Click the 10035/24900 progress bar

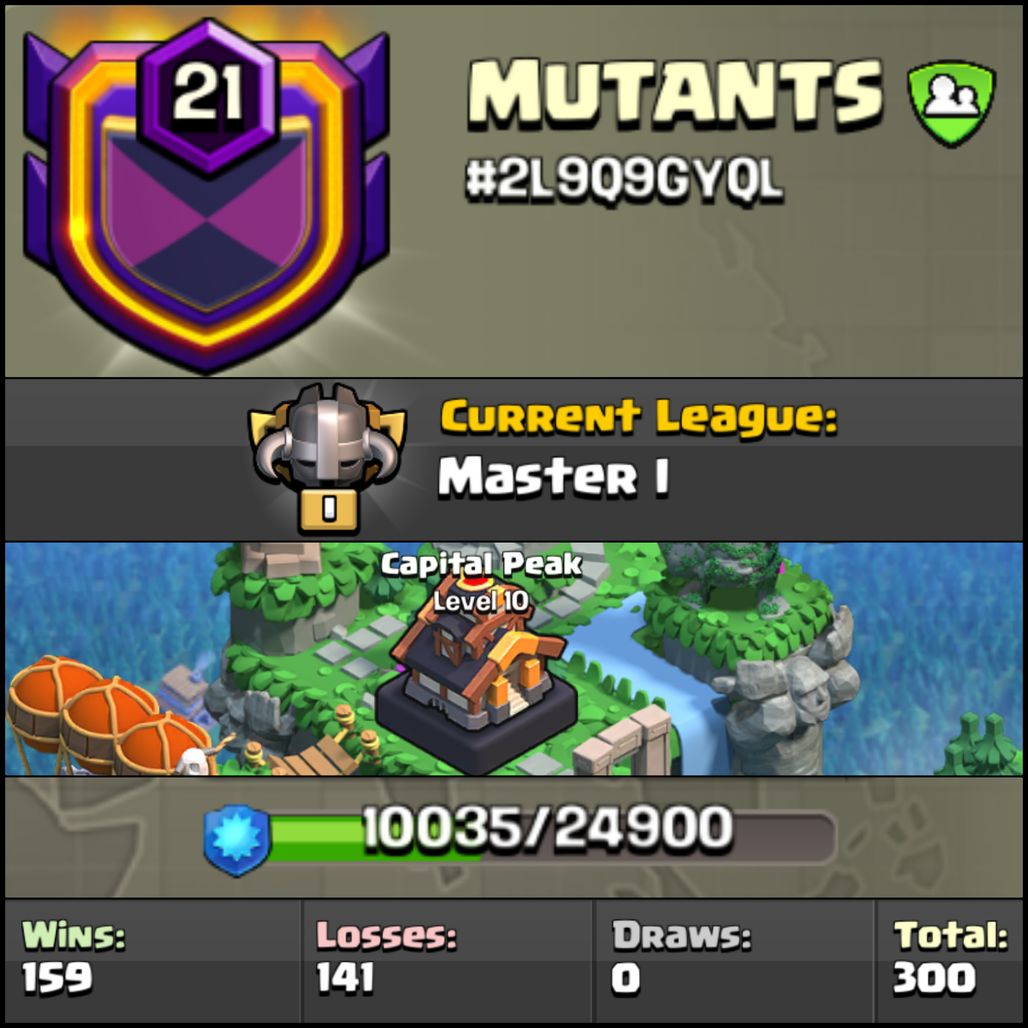pyautogui.click(x=551, y=839)
